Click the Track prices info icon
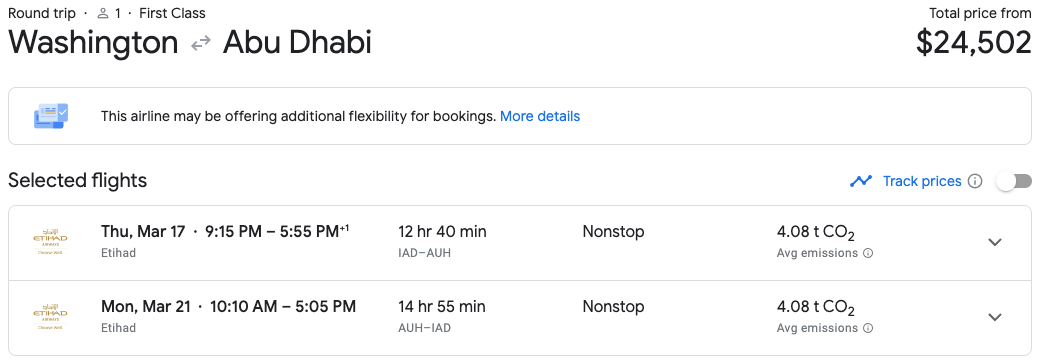The height and width of the screenshot is (363, 1037). 975,181
